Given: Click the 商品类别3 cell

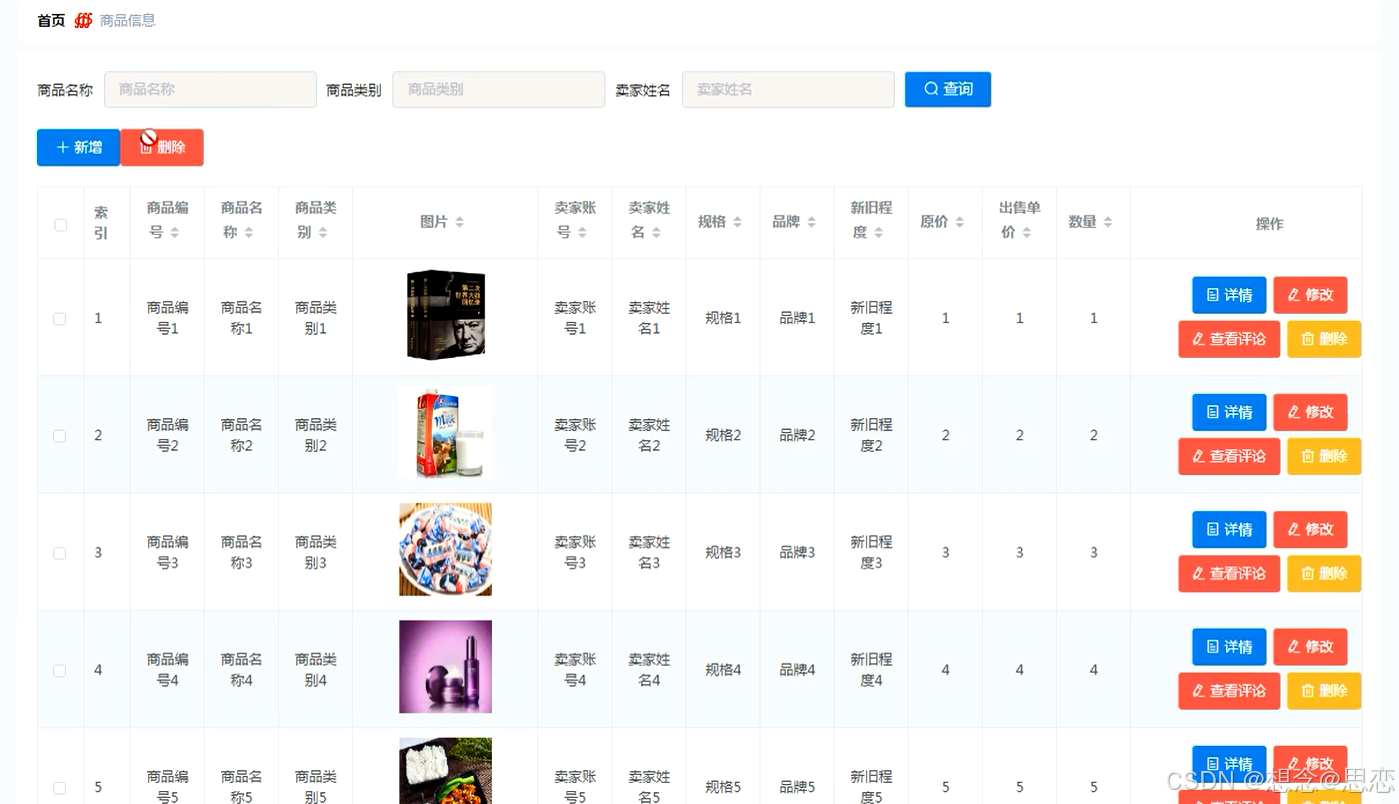Looking at the screenshot, I should tap(316, 553).
